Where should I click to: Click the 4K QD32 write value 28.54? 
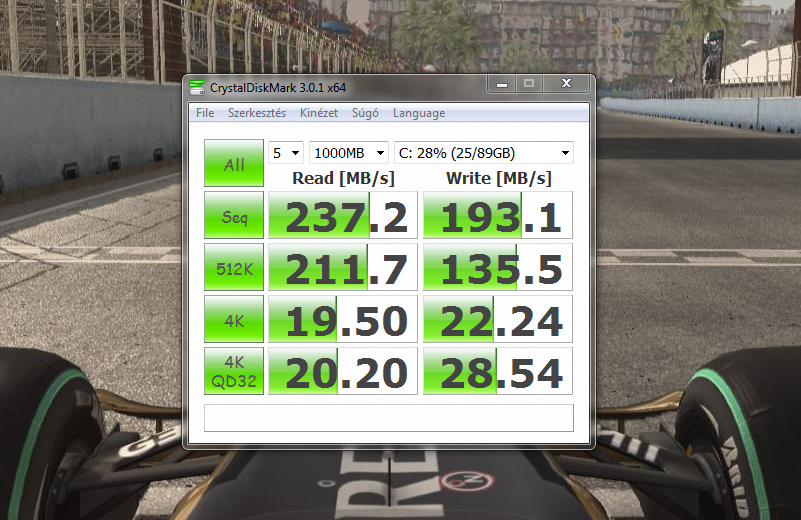tap(498, 371)
